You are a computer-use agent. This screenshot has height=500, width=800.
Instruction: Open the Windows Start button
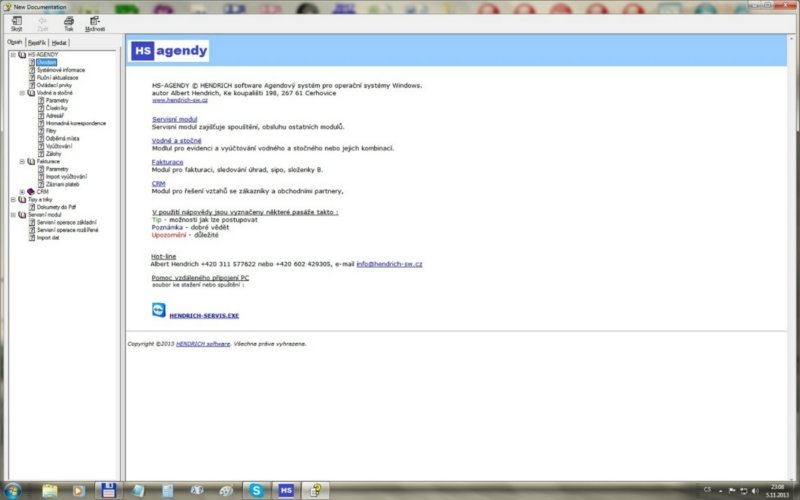click(12, 491)
